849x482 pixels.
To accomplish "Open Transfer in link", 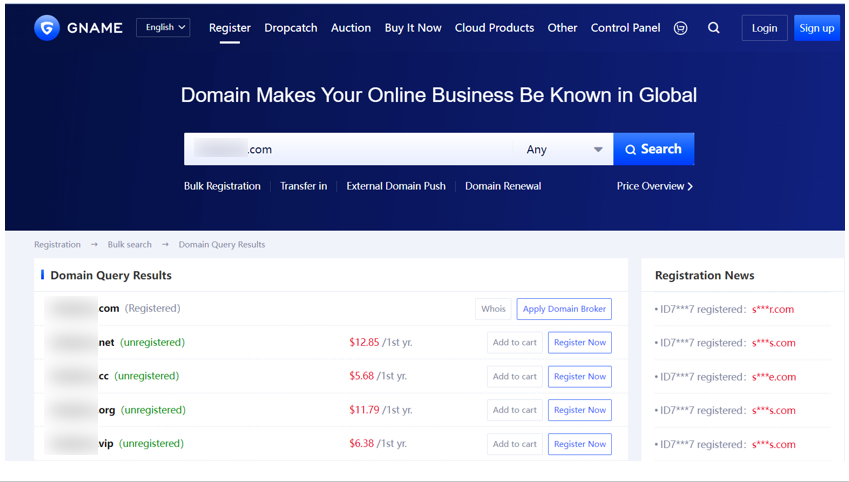I will (x=304, y=186).
